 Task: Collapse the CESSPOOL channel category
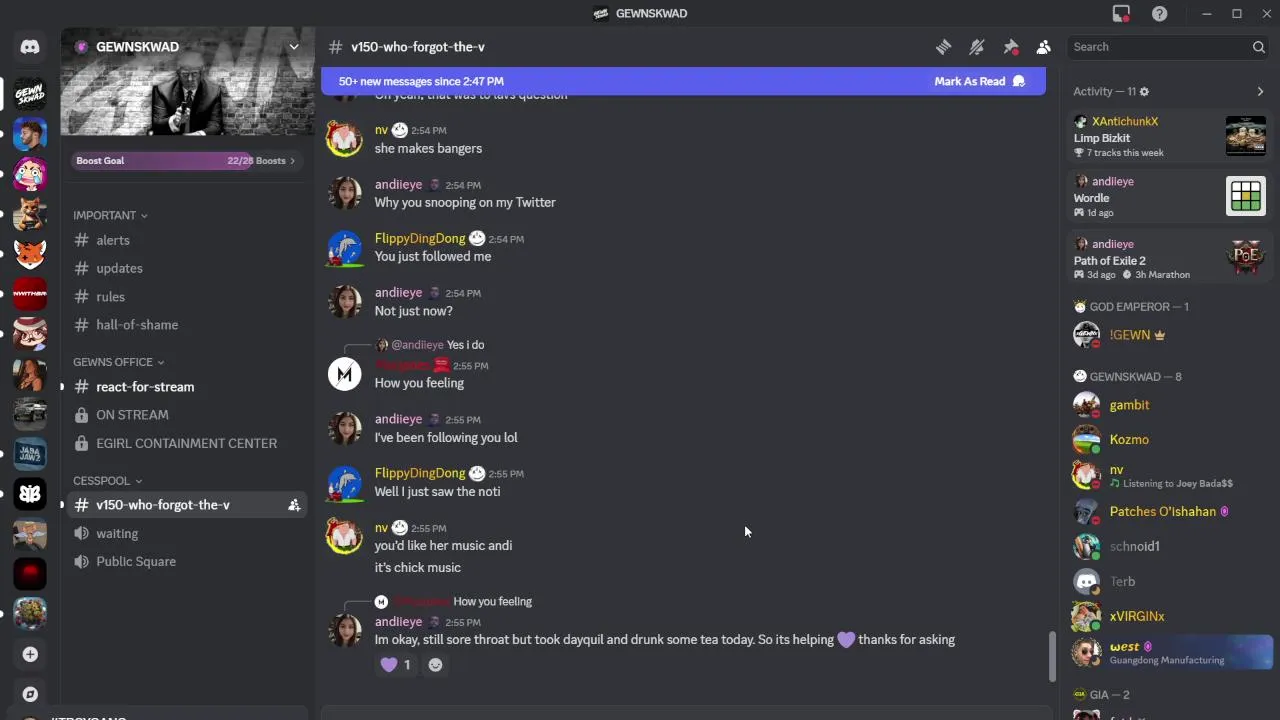pyautogui.click(x=107, y=481)
